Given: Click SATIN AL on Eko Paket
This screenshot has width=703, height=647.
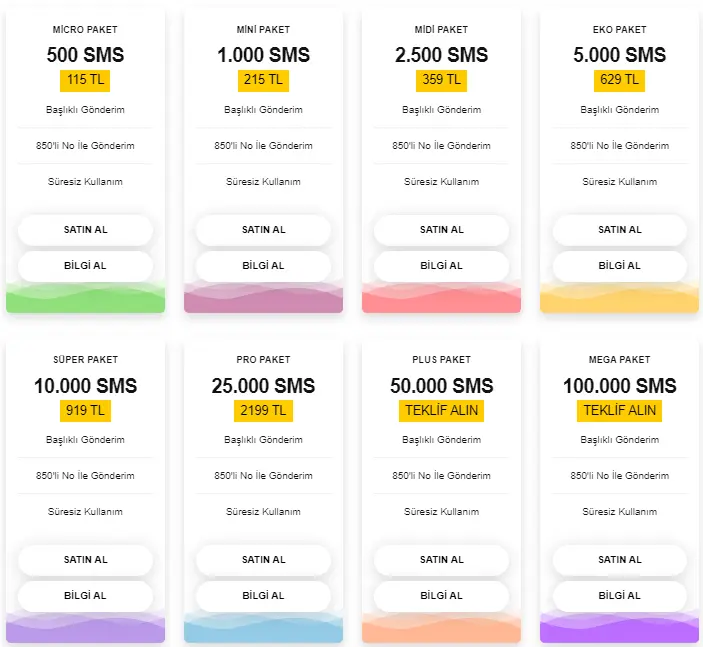Looking at the screenshot, I should (620, 230).
